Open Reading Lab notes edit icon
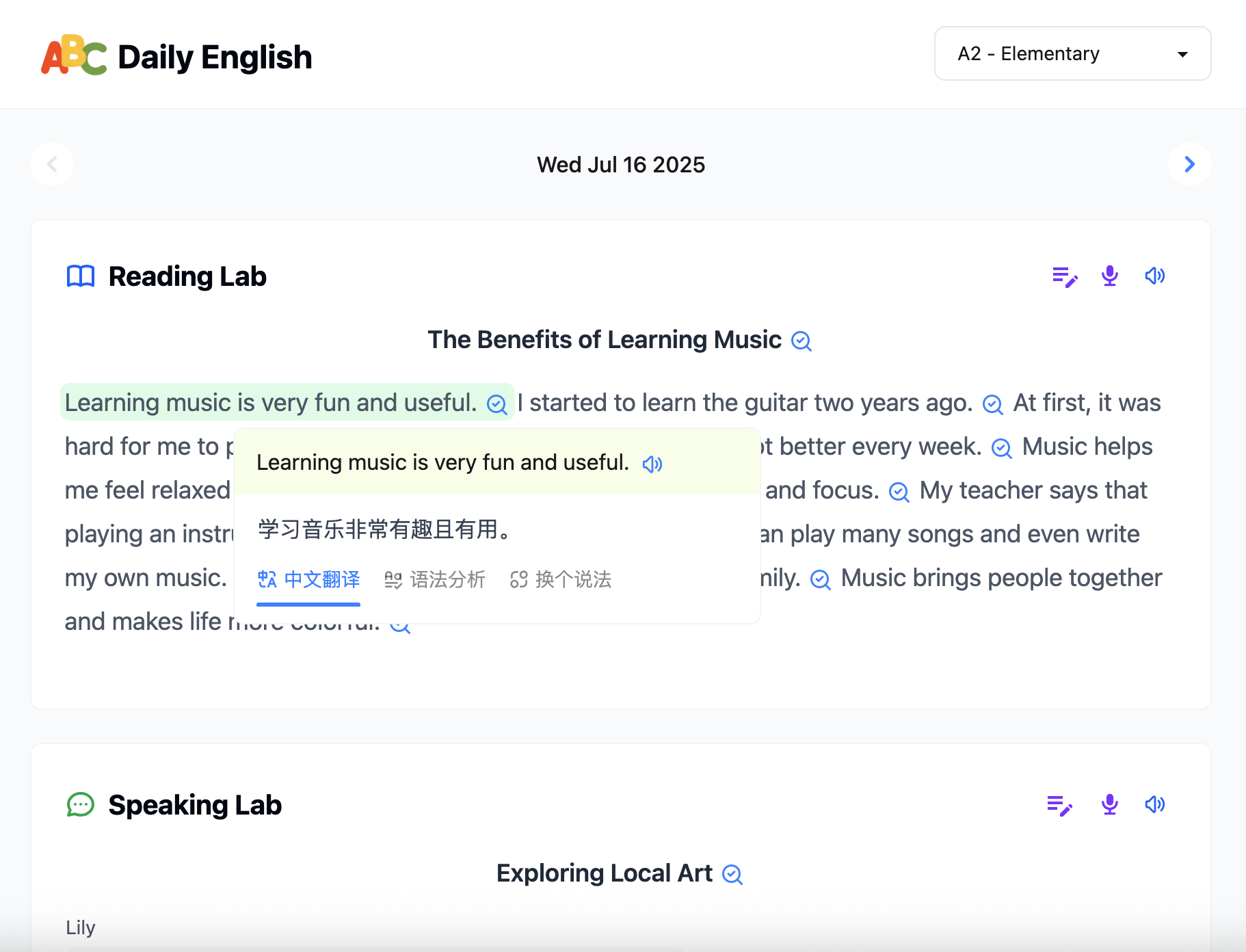The image size is (1246, 952). coord(1064,277)
